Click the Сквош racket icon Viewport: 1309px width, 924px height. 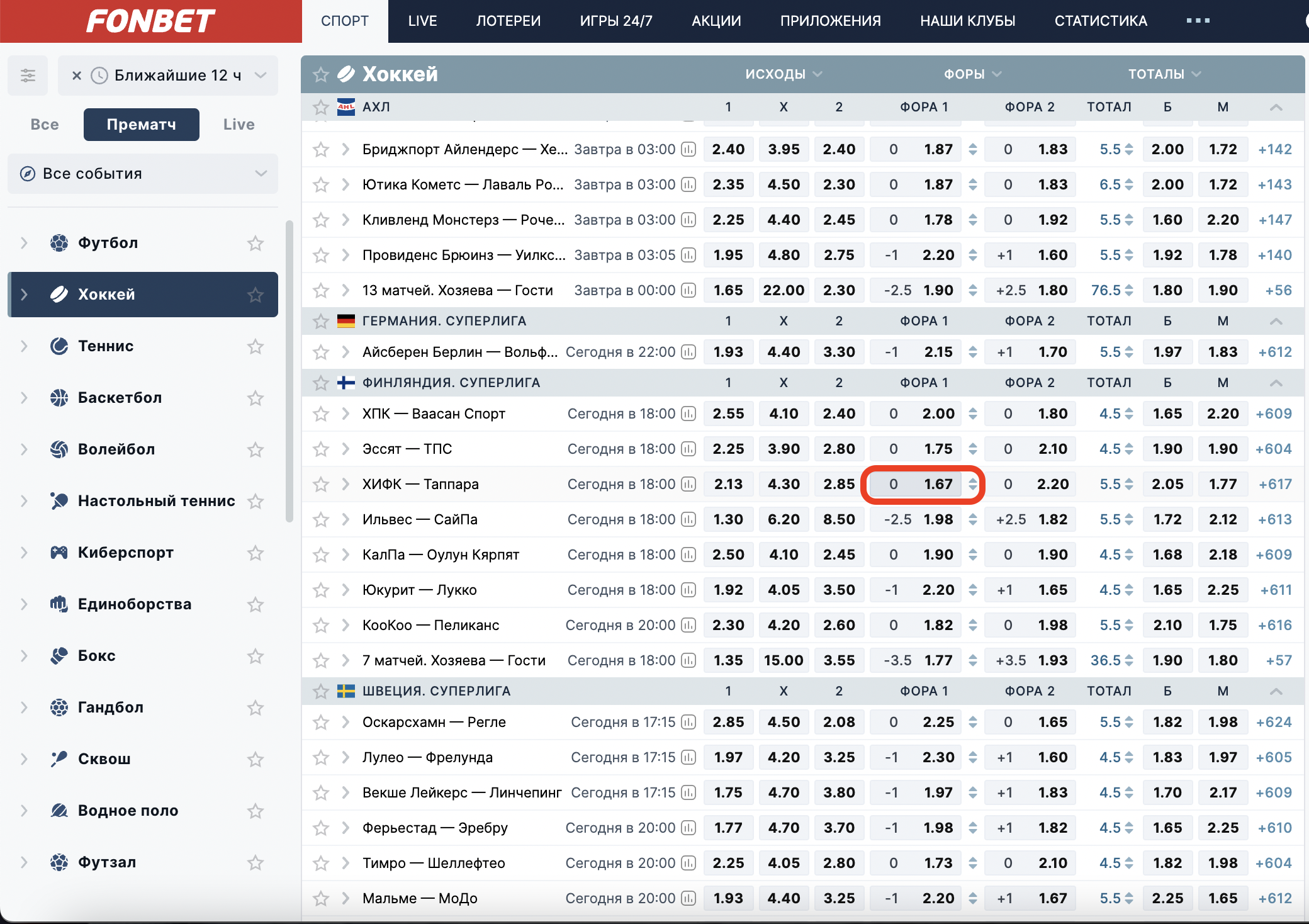[x=59, y=759]
